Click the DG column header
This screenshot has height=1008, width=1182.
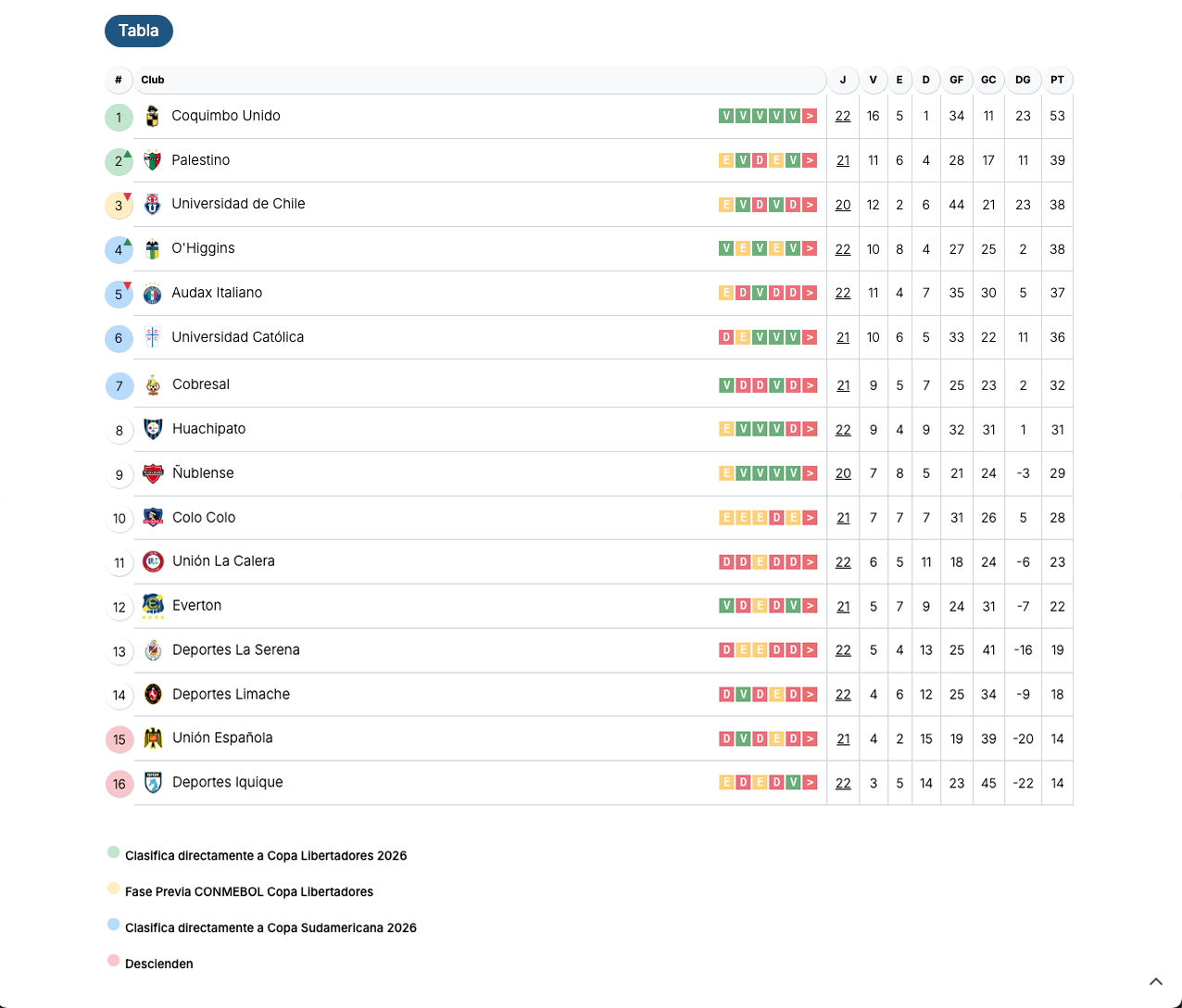(x=1023, y=80)
